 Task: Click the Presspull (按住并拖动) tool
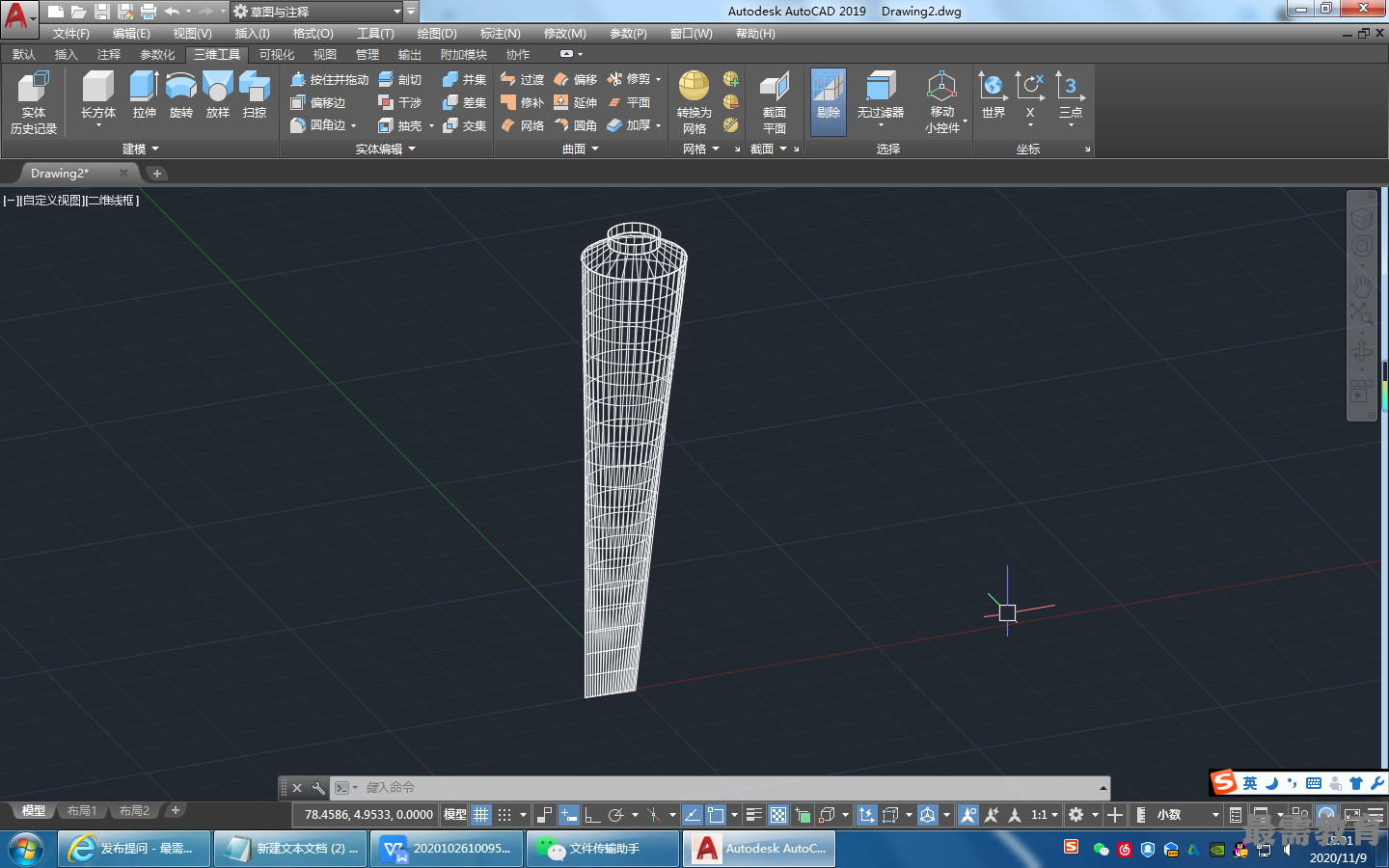click(330, 79)
